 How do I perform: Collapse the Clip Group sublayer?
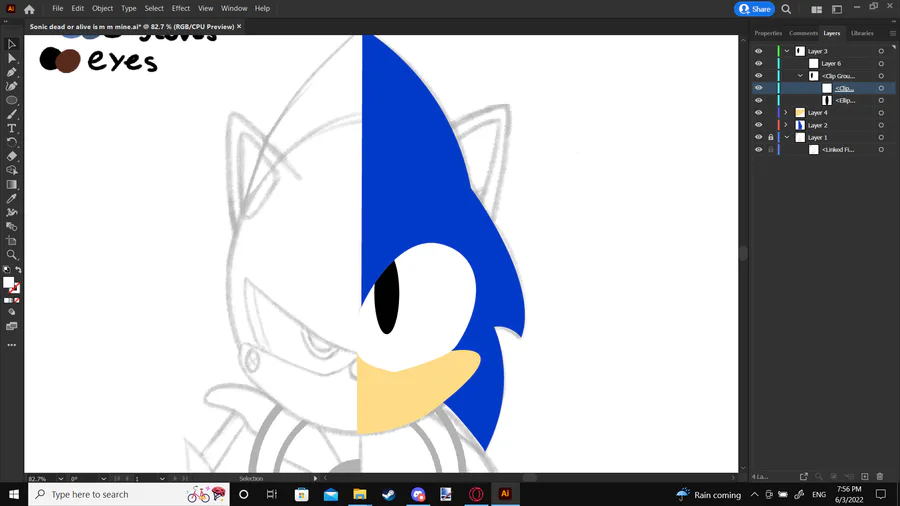[801, 76]
